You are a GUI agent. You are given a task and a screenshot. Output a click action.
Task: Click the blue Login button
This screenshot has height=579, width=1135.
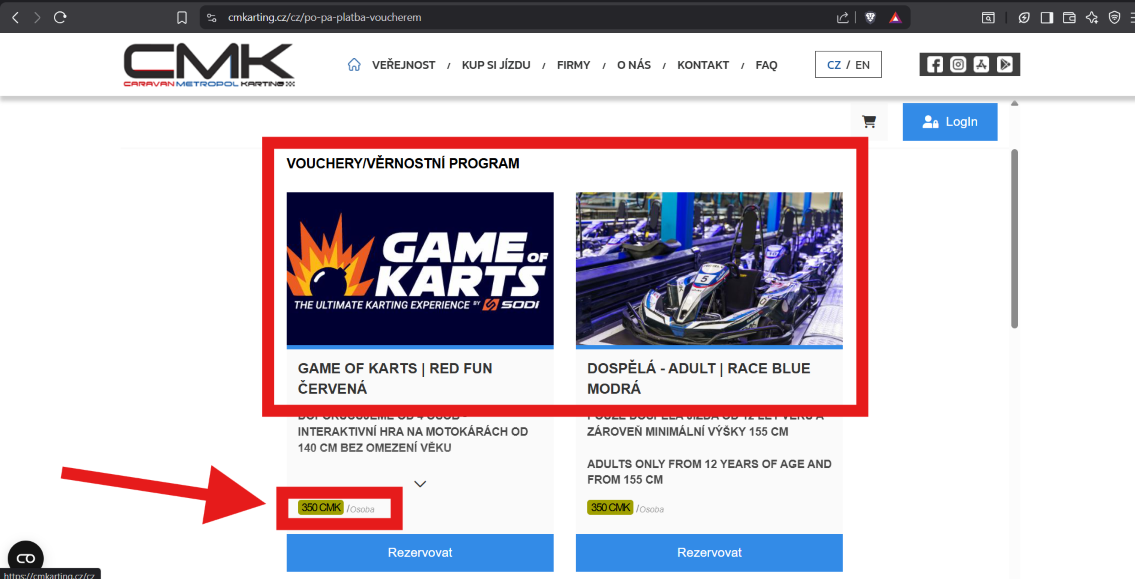tap(949, 122)
